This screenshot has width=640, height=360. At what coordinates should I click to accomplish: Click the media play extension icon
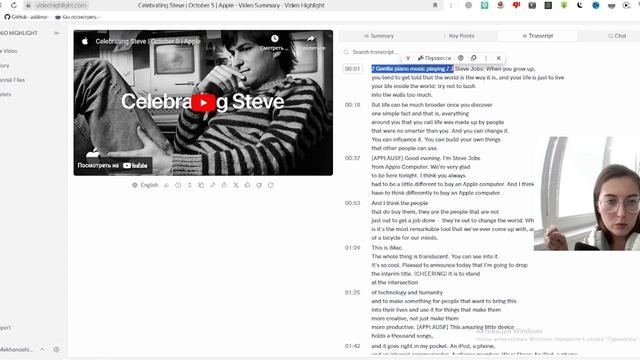pos(627,5)
